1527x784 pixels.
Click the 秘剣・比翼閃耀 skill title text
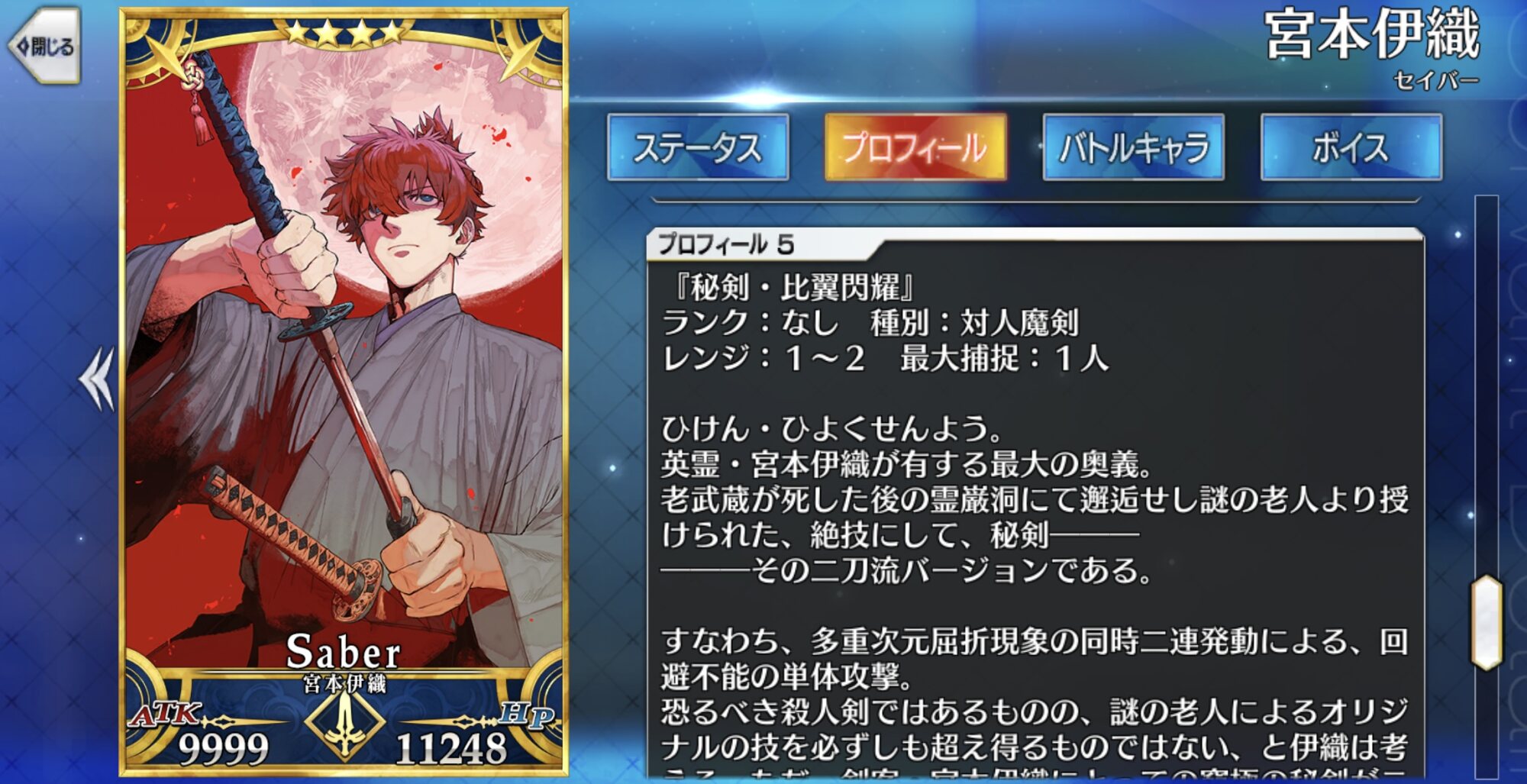tap(793, 288)
